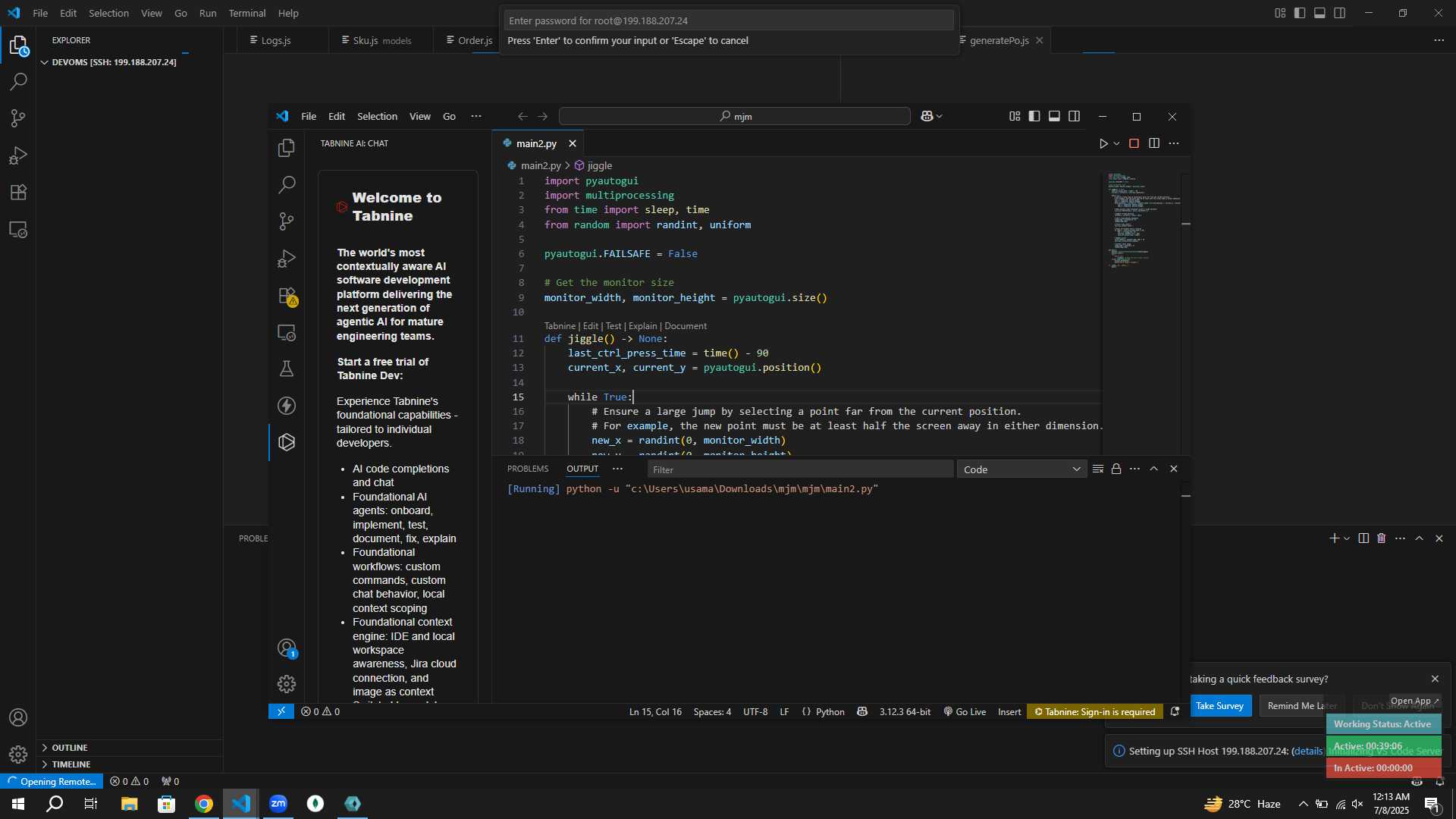1456x819 pixels.
Task: Open the new terminal profile dropdown in the outer panel
Action: 1347,538
